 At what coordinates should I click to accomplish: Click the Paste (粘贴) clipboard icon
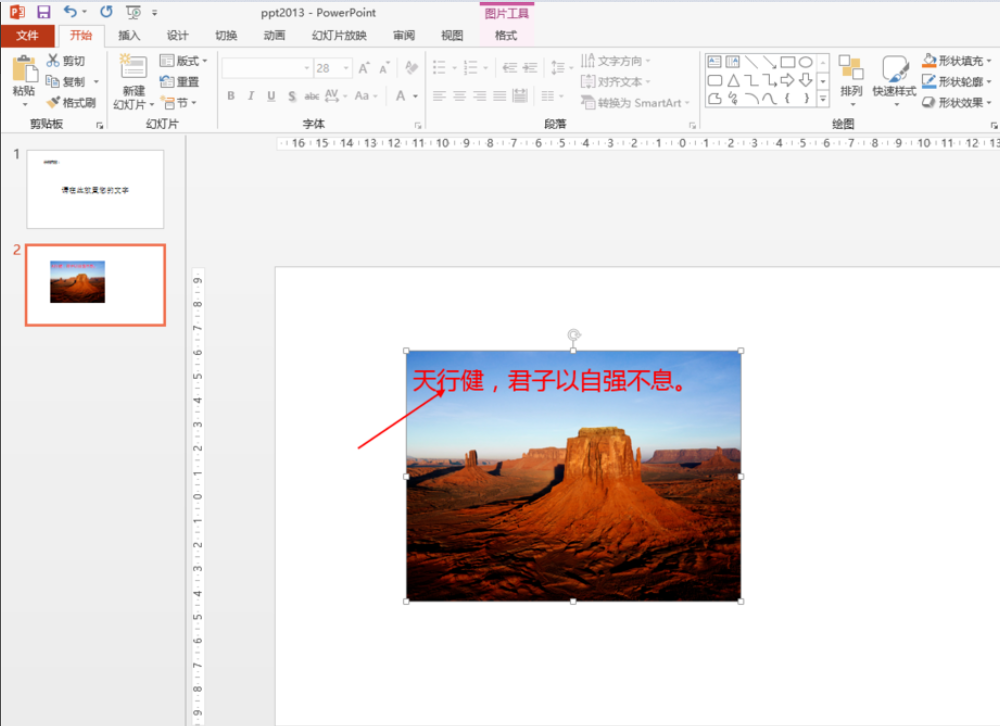[24, 69]
